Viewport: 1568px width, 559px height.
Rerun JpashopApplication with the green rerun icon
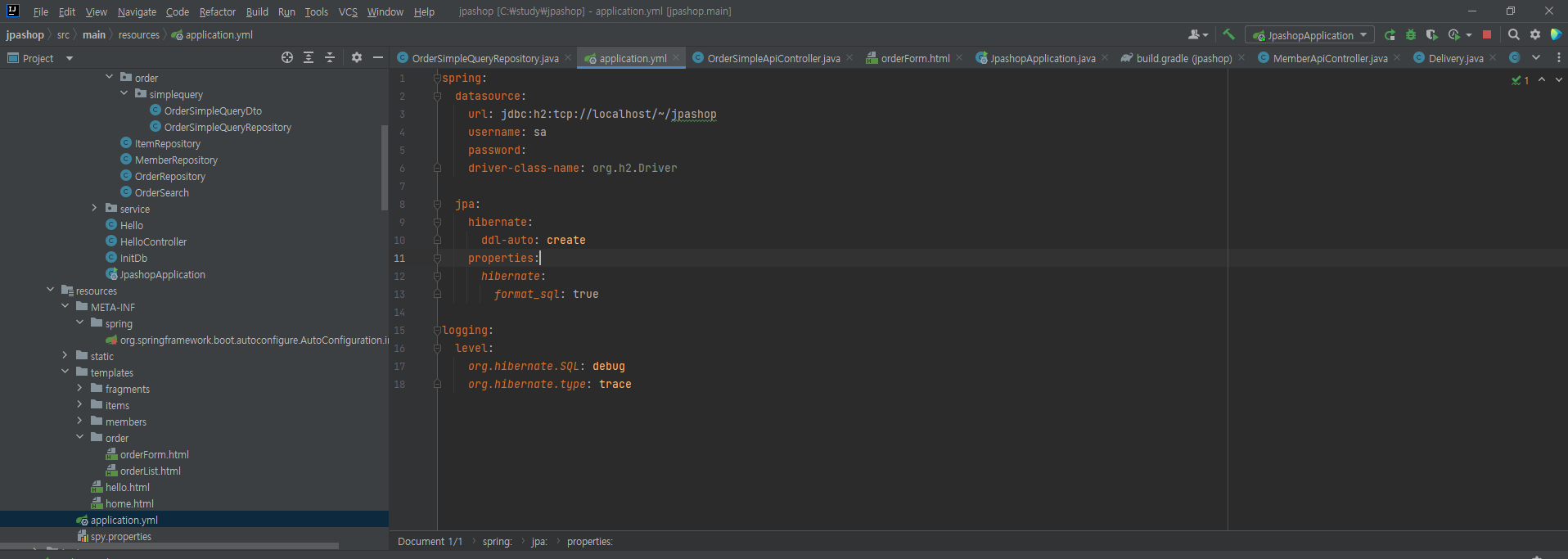1390,35
